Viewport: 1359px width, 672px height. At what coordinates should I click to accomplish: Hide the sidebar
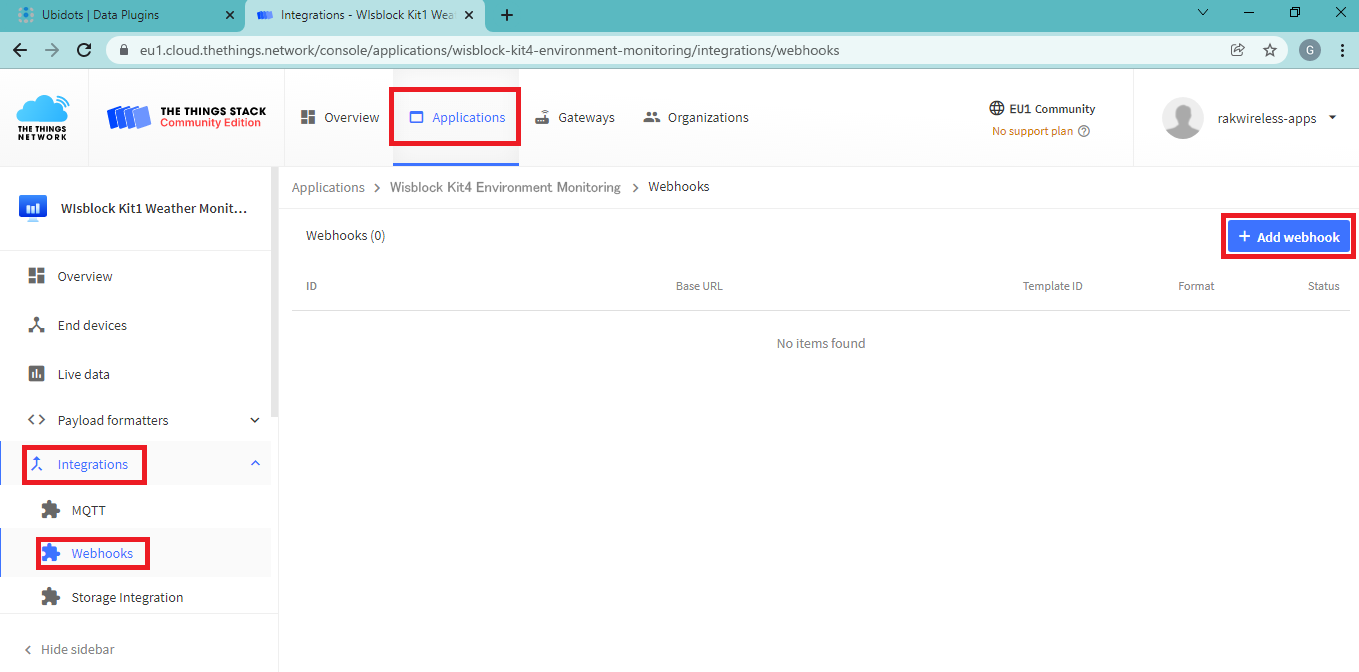click(69, 649)
